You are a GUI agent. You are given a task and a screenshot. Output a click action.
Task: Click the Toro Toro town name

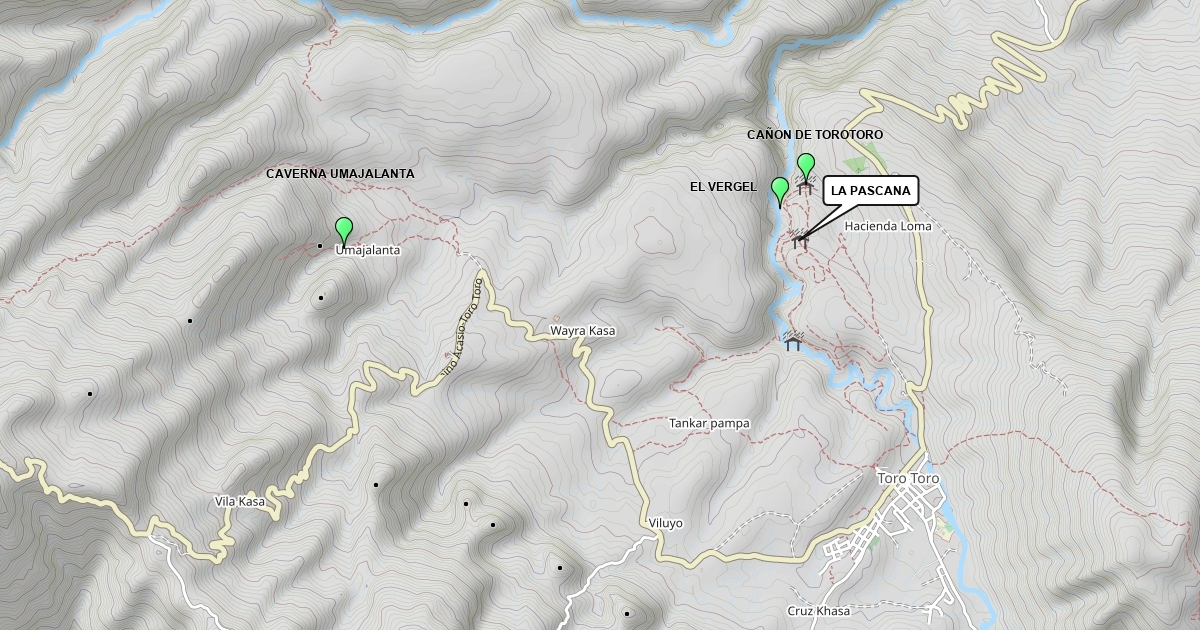(x=906, y=477)
